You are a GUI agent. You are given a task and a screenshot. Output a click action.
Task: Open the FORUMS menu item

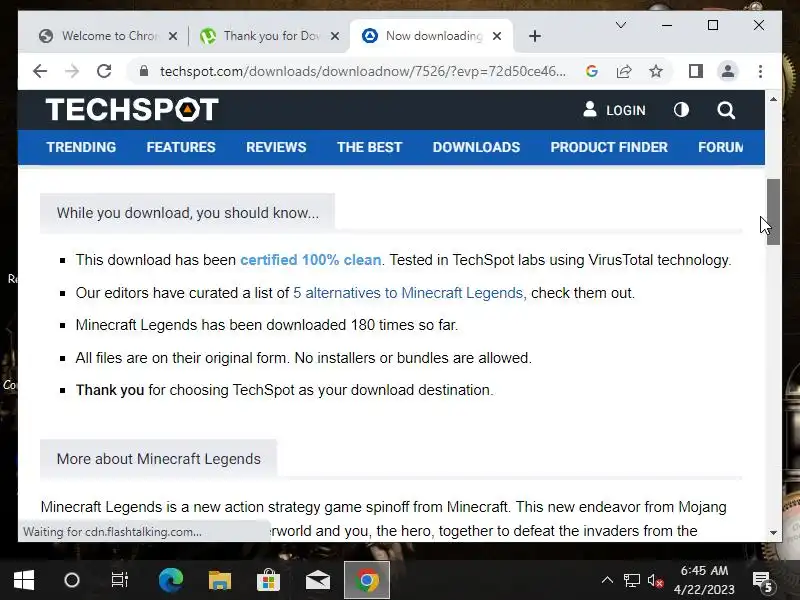point(721,147)
